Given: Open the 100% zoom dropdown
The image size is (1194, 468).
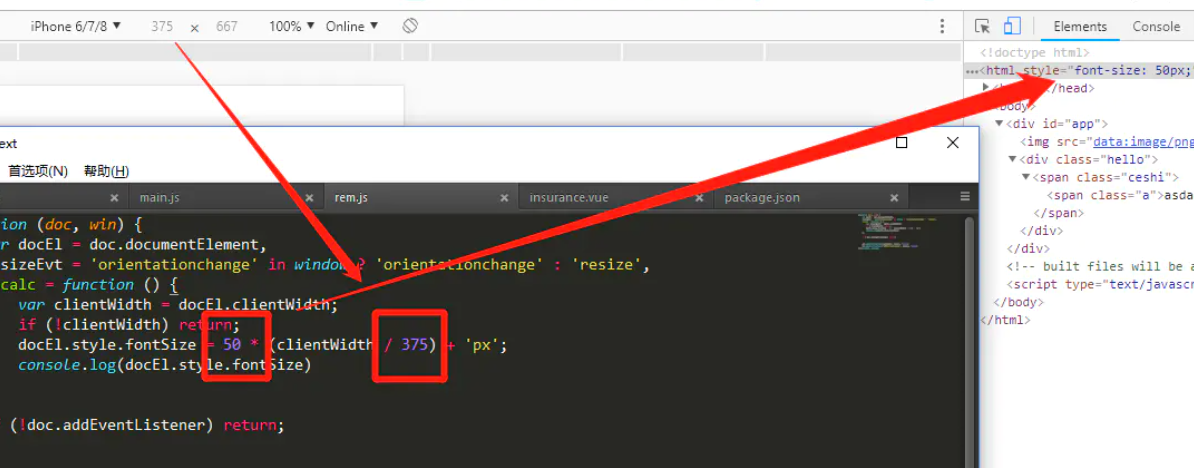Looking at the screenshot, I should (x=292, y=27).
